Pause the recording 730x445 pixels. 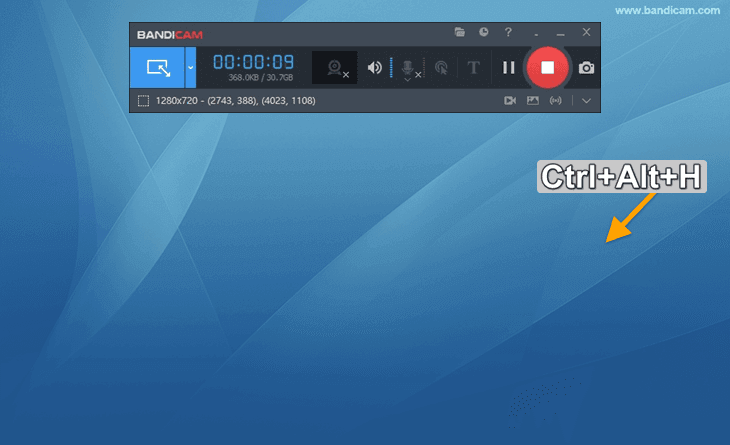tap(508, 68)
